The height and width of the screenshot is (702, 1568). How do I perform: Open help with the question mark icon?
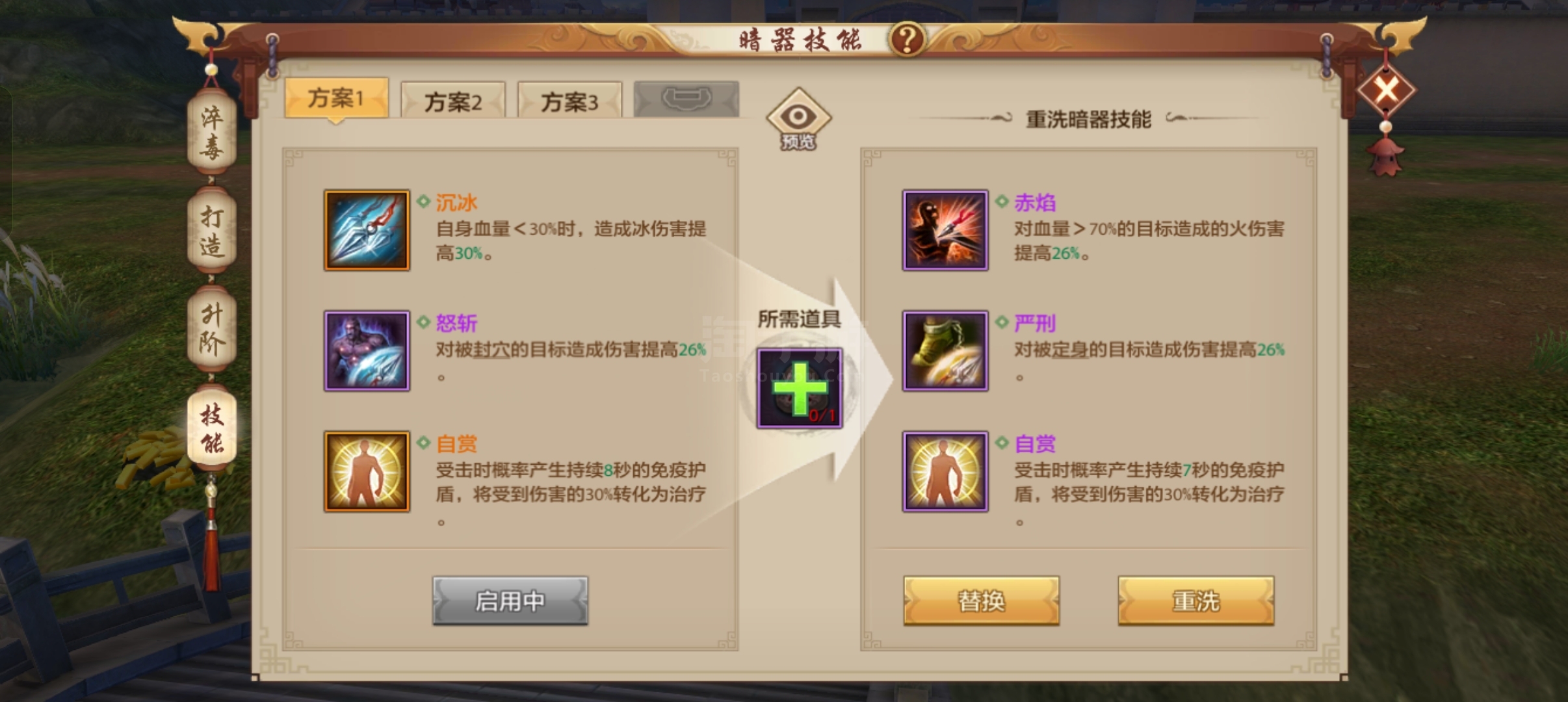907,39
